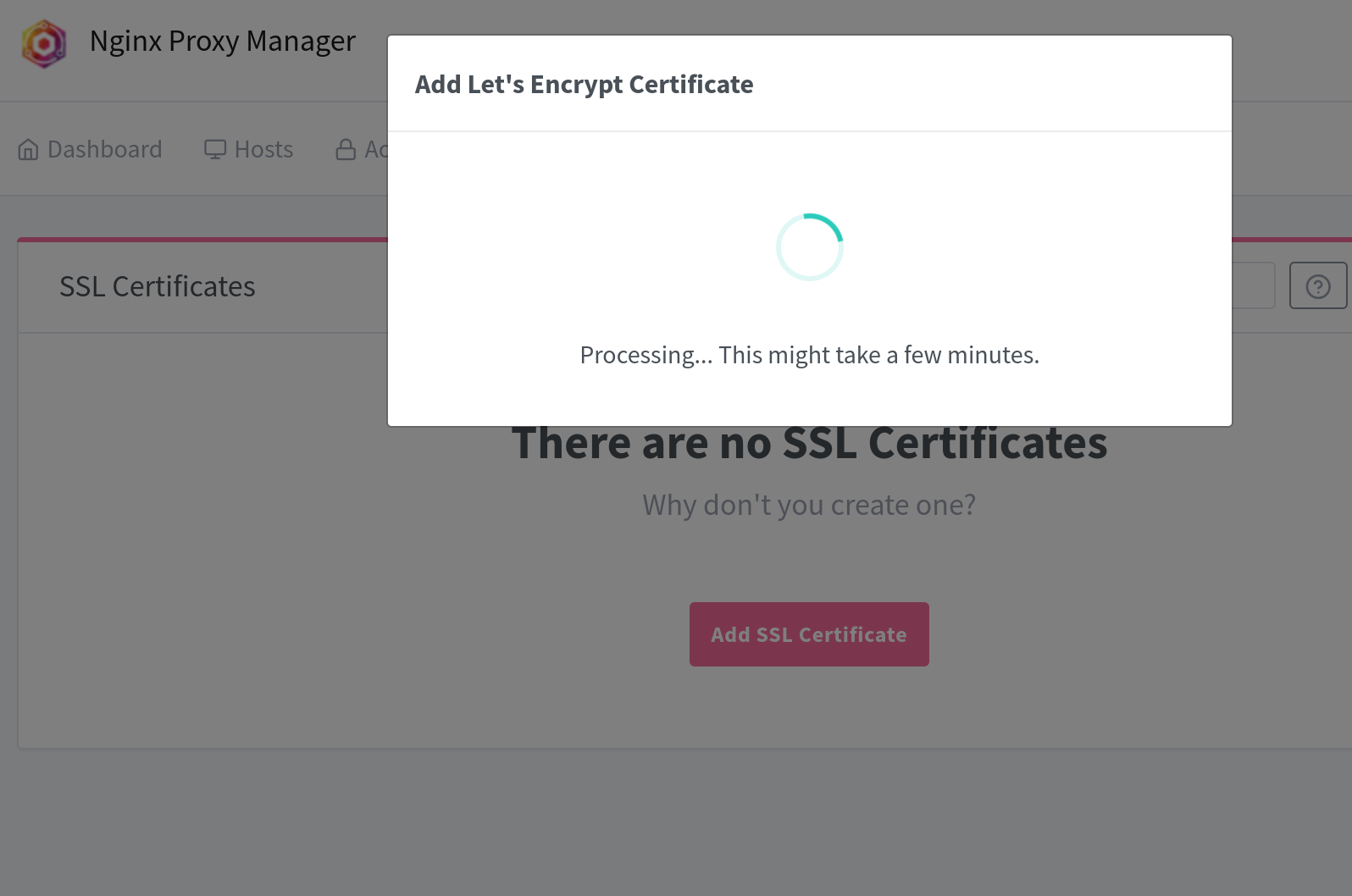Click the SSL Certificates card heading
The image size is (1352, 896).
click(x=157, y=287)
